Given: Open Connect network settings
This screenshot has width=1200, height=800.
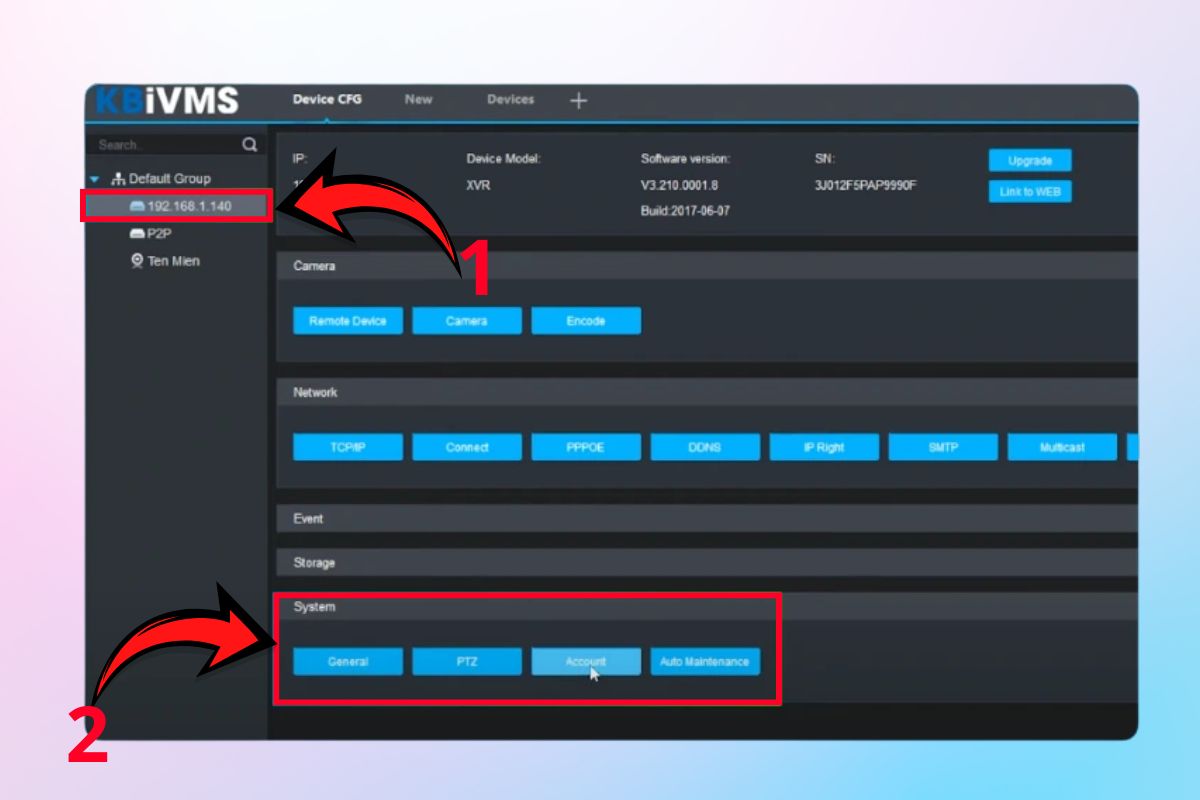Looking at the screenshot, I should click(467, 447).
